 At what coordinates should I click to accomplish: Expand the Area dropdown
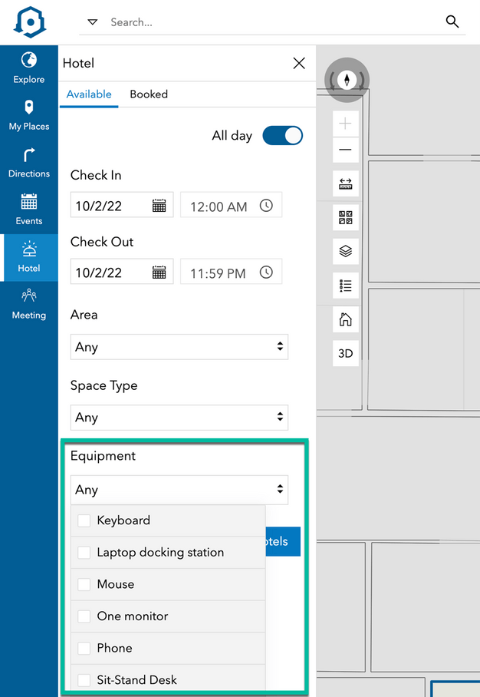pyautogui.click(x=179, y=347)
